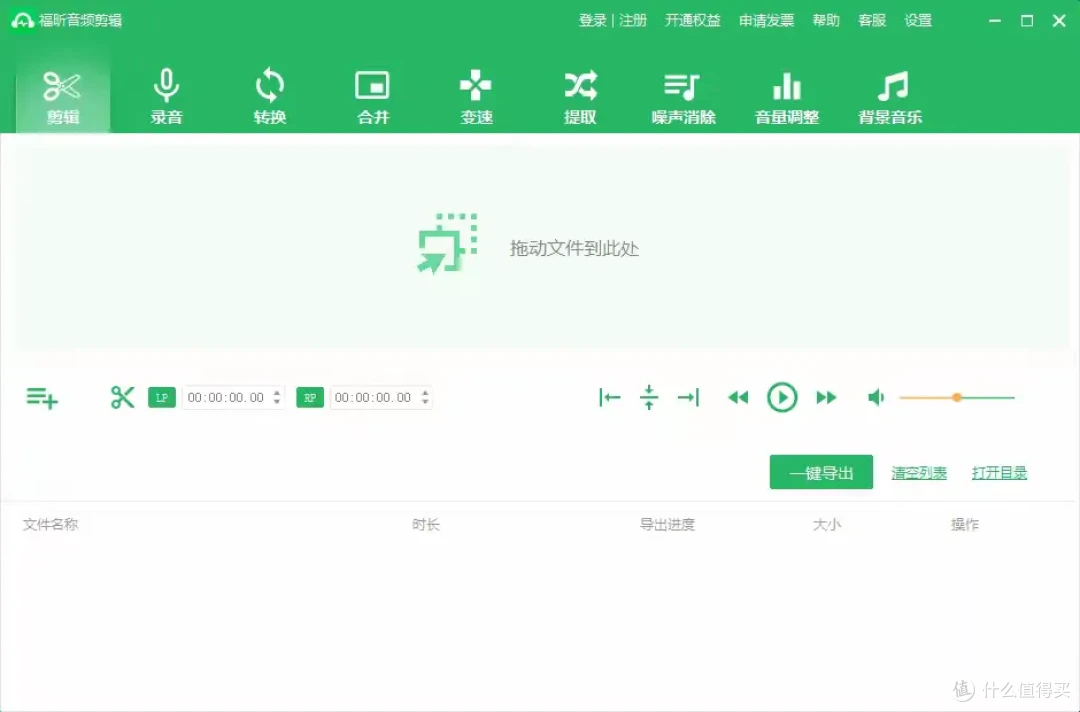Minimize the window
The image size is (1080, 712).
pos(995,21)
